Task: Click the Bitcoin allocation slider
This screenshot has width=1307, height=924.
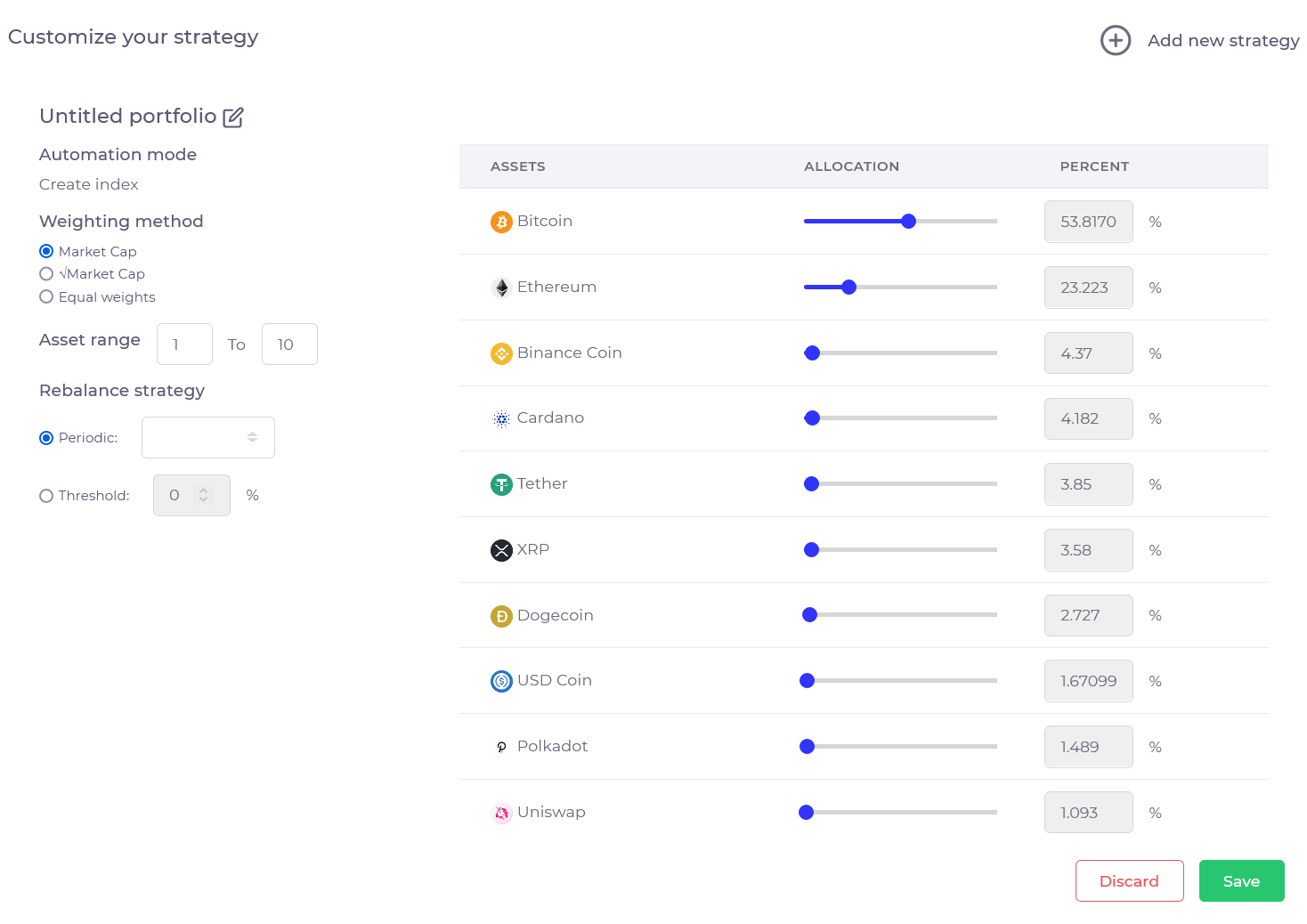Action: click(x=900, y=222)
